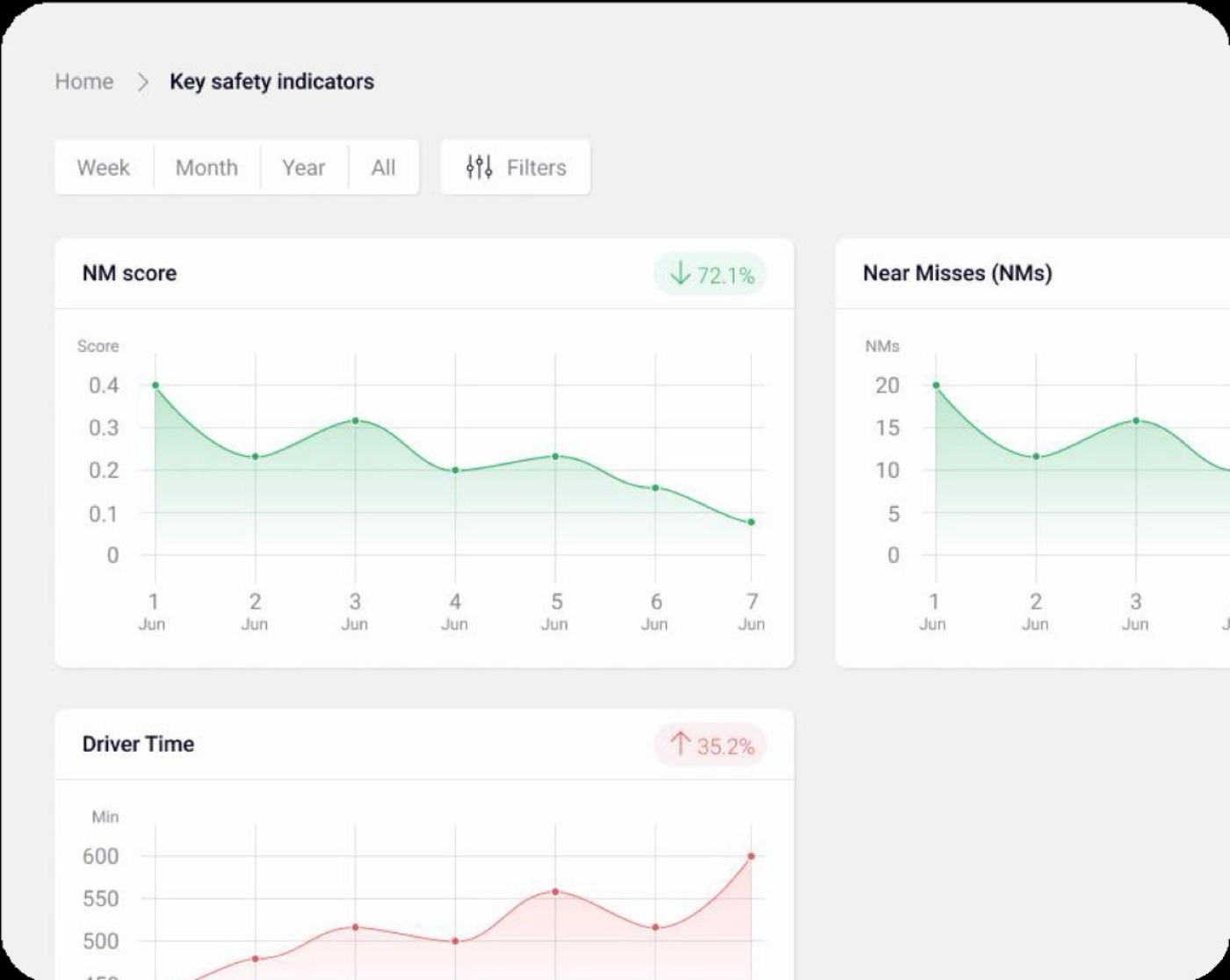Click the 35.2% value in the Driver Time badge
This screenshot has height=980, width=1230.
pos(726,746)
